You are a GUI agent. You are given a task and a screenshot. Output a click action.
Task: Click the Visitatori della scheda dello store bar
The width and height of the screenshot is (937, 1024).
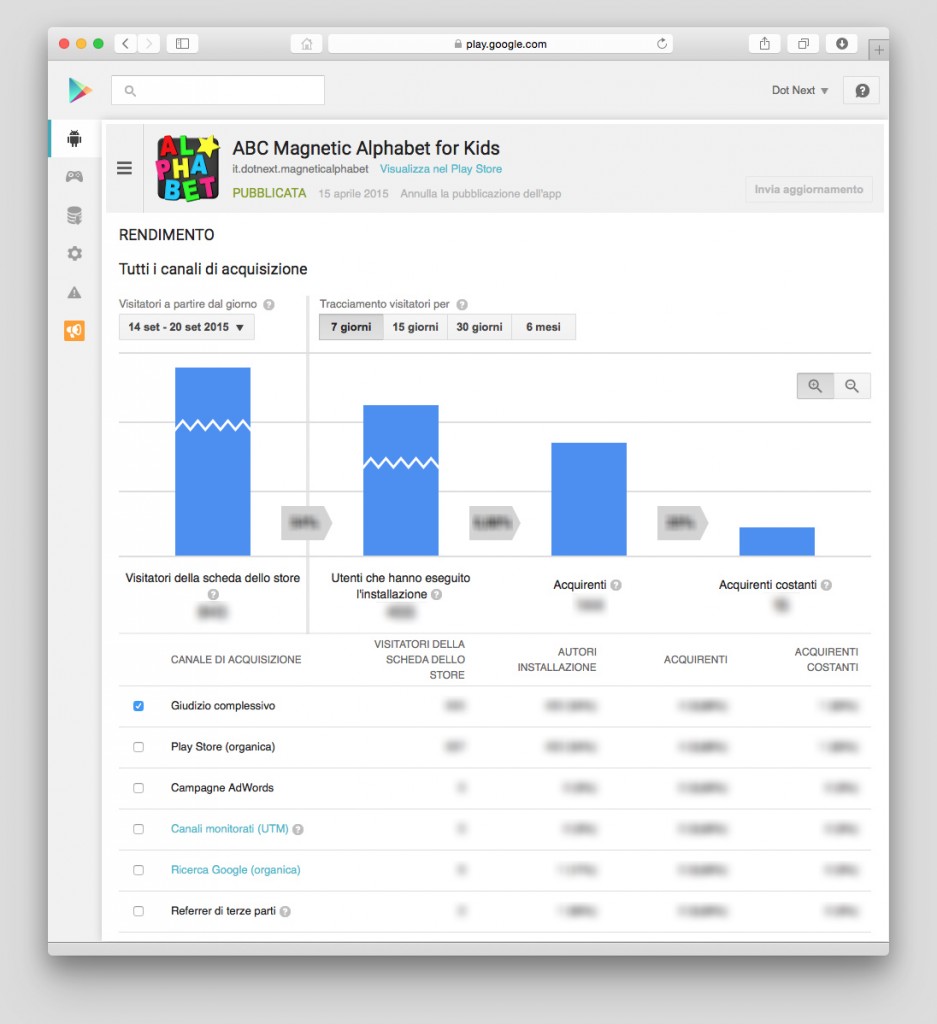click(x=213, y=462)
